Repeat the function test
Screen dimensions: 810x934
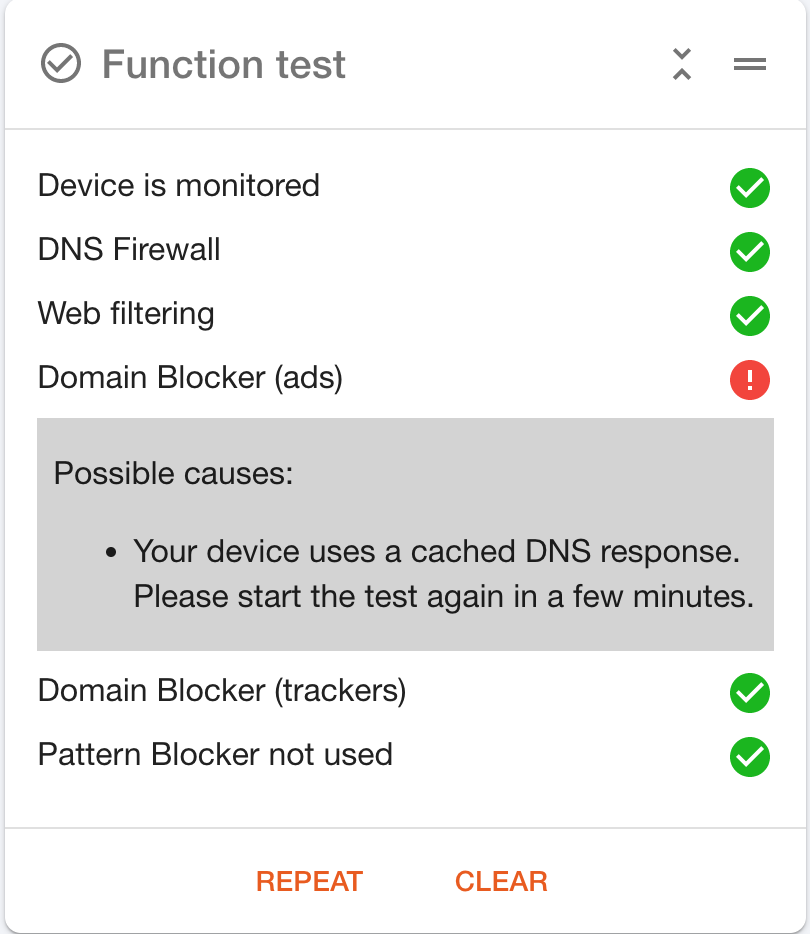click(309, 881)
